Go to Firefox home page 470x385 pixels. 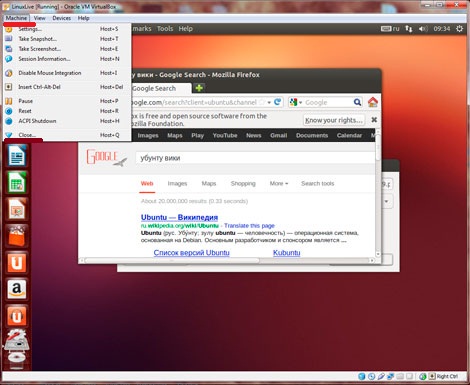pyautogui.click(x=373, y=102)
